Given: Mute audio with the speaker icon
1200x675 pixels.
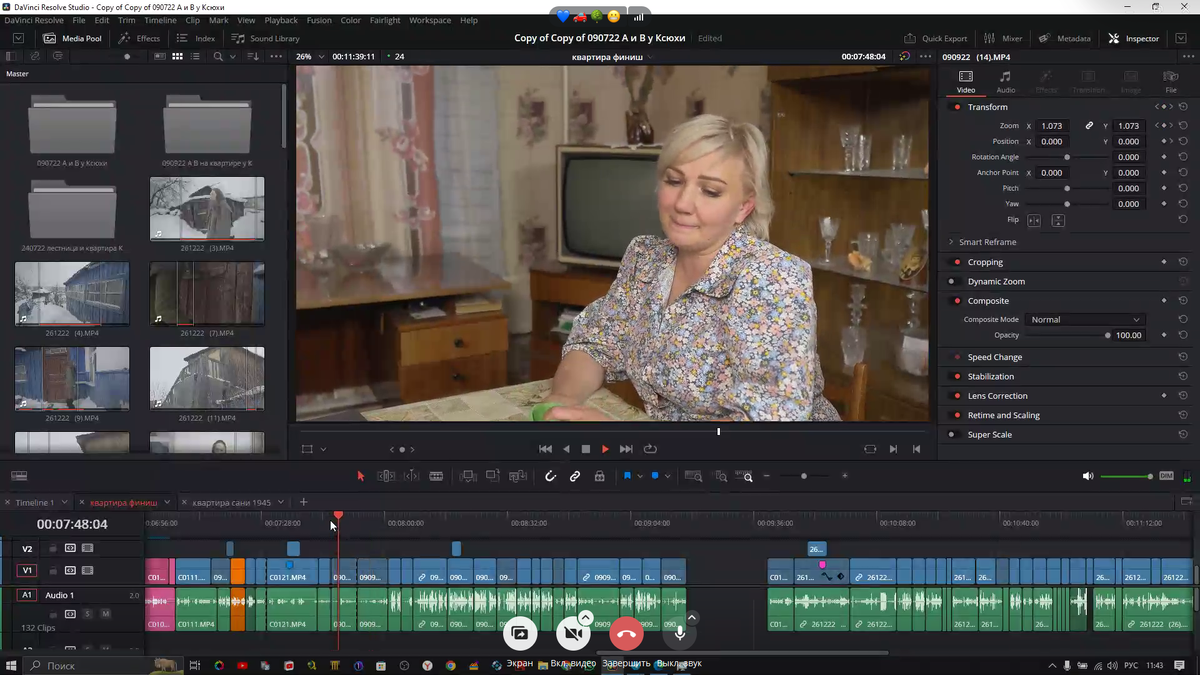Looking at the screenshot, I should click(x=1088, y=476).
